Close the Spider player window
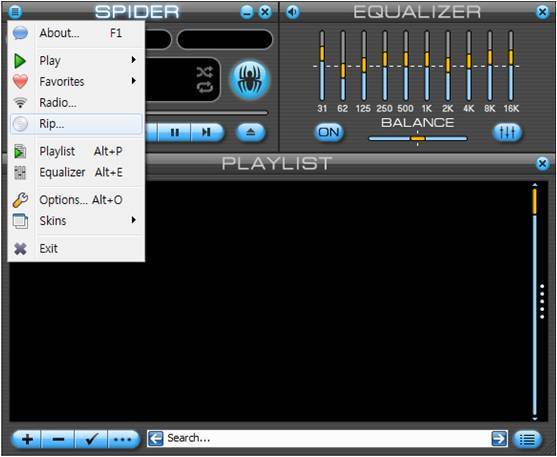Image resolution: width=557 pixels, height=457 pixels. pyautogui.click(x=265, y=12)
